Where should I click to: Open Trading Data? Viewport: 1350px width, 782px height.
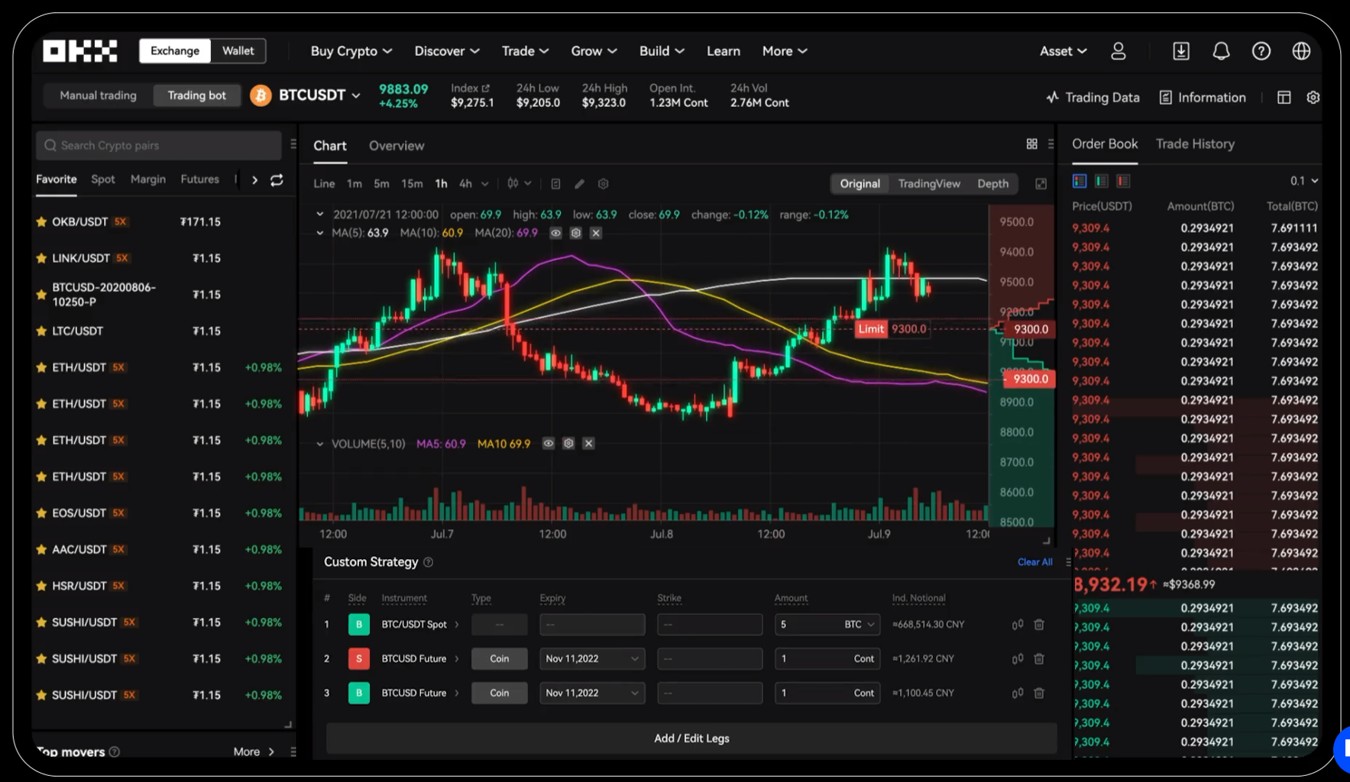click(1092, 97)
